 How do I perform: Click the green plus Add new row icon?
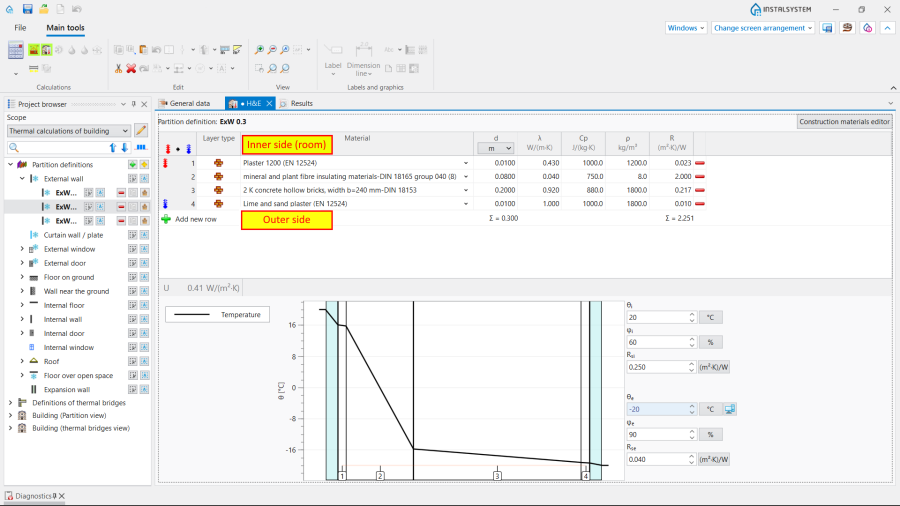(166, 218)
